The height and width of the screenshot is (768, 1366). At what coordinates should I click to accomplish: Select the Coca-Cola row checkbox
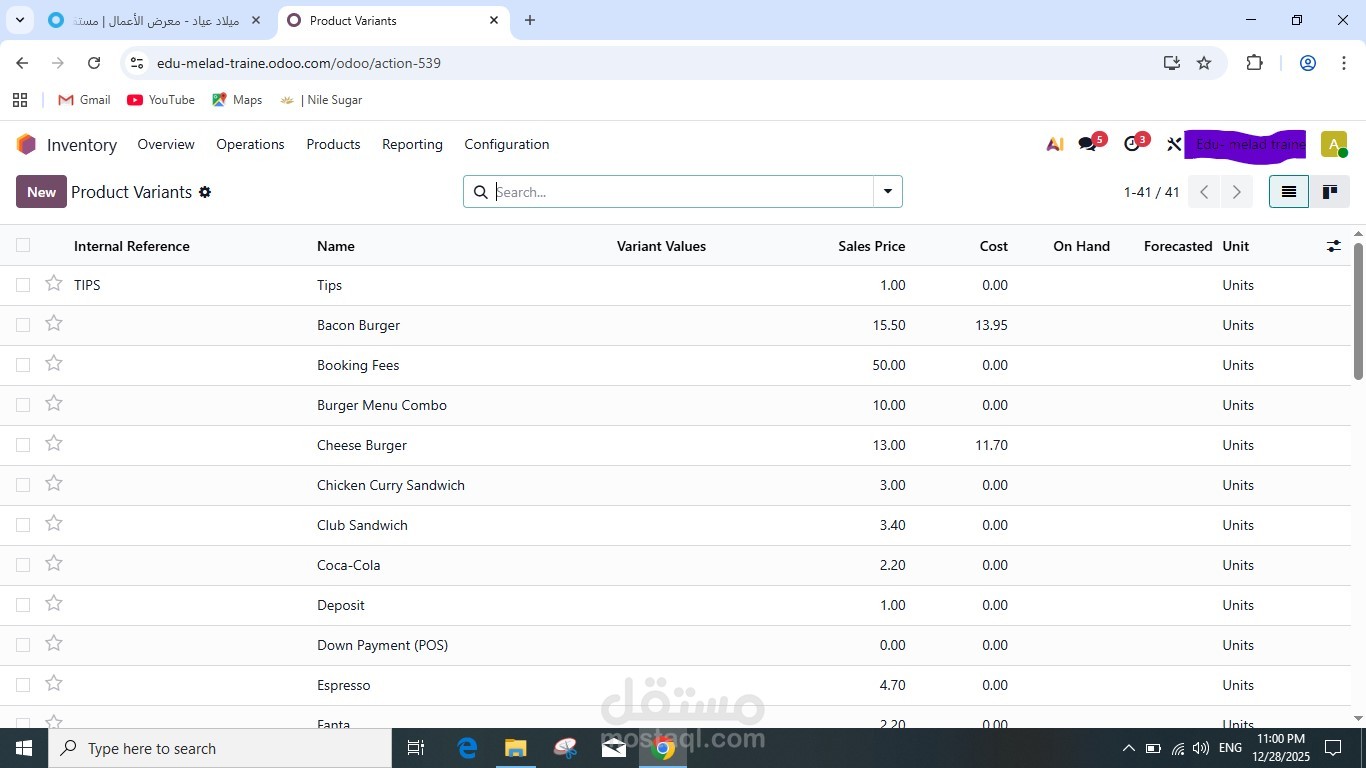pos(23,565)
